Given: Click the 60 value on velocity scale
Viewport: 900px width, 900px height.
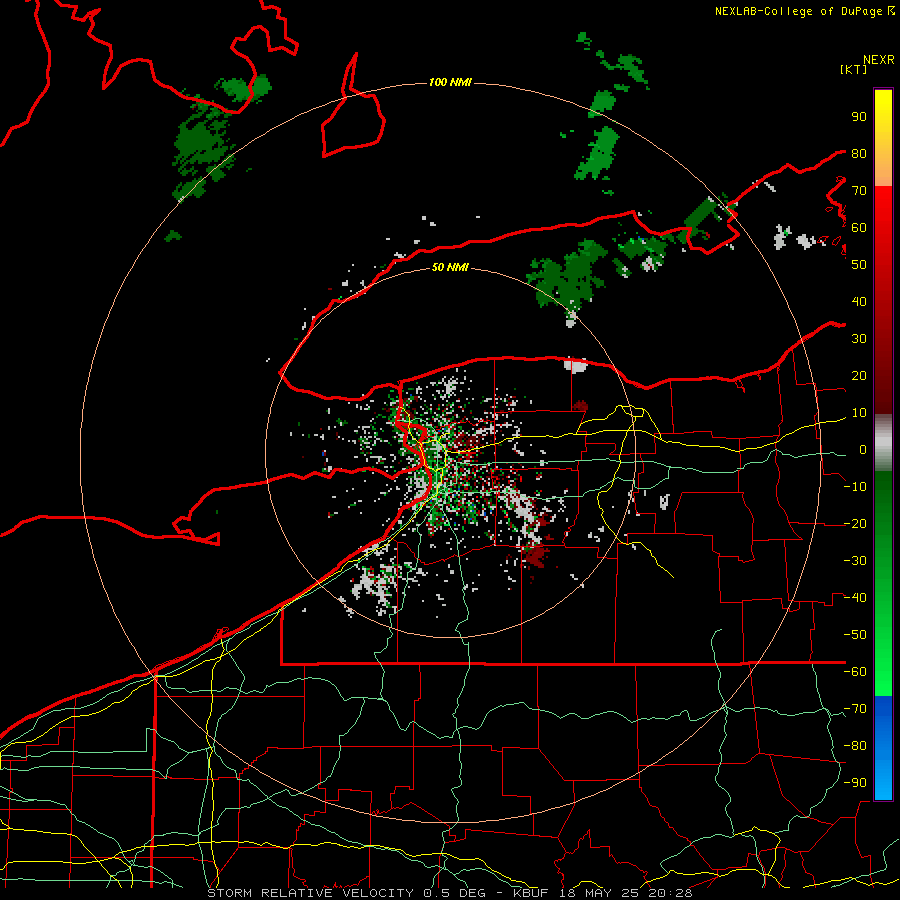Looking at the screenshot, I should [x=859, y=228].
